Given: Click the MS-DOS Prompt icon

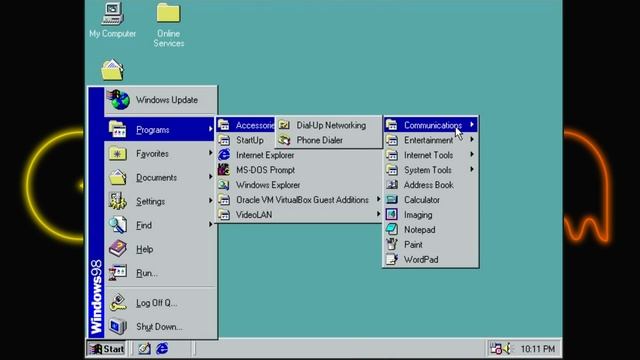Looking at the screenshot, I should 224,170.
